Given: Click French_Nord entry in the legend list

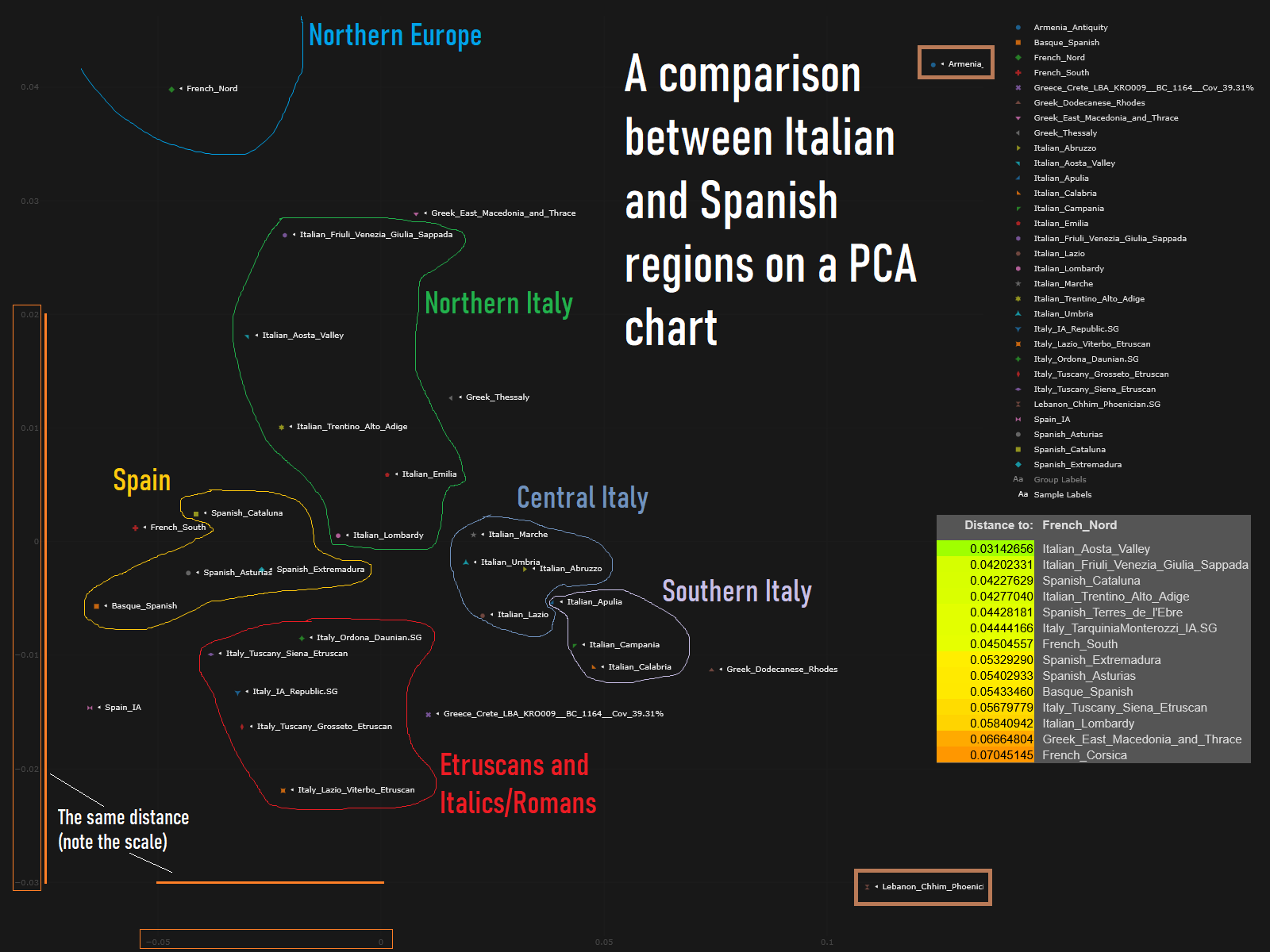Looking at the screenshot, I should 1059,58.
